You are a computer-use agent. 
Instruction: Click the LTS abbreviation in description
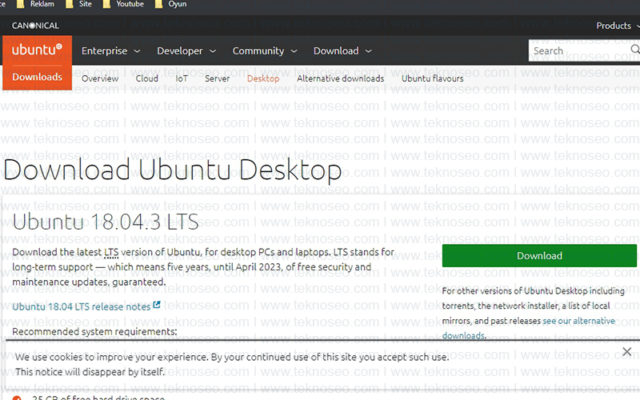click(x=111, y=253)
